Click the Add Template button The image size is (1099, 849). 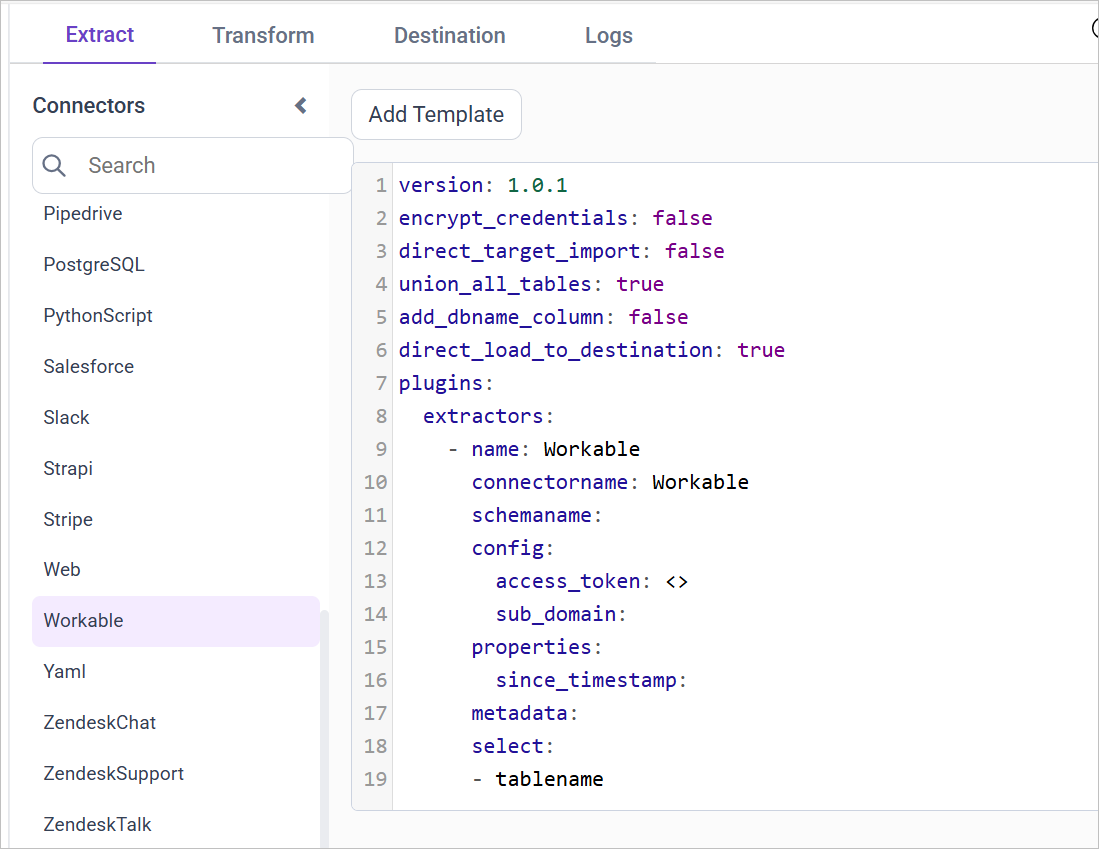(436, 114)
